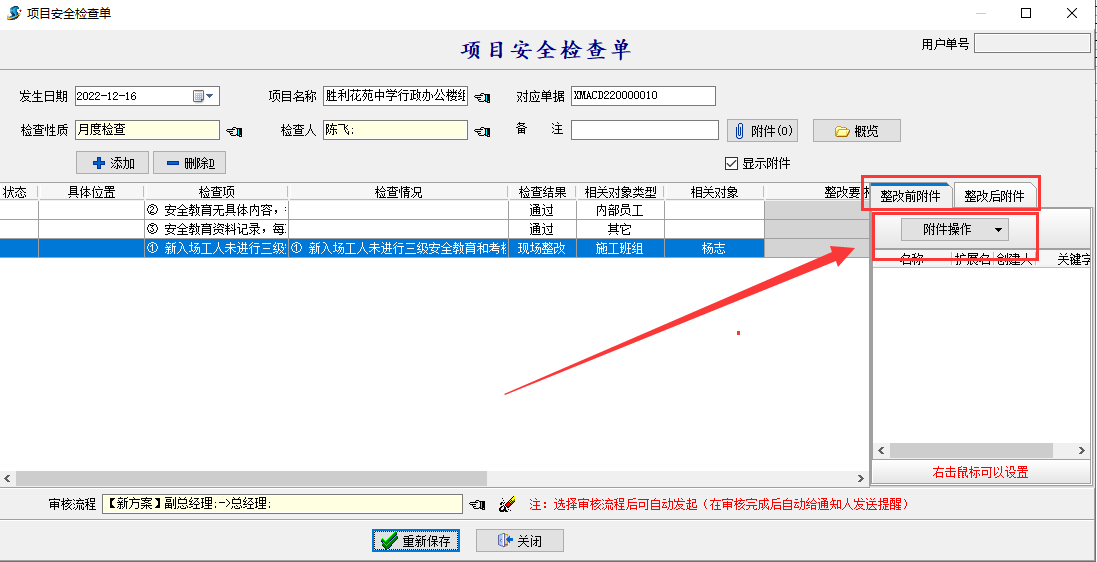
Task: Click the lookup icon beside 审核流程 field
Action: pos(478,505)
